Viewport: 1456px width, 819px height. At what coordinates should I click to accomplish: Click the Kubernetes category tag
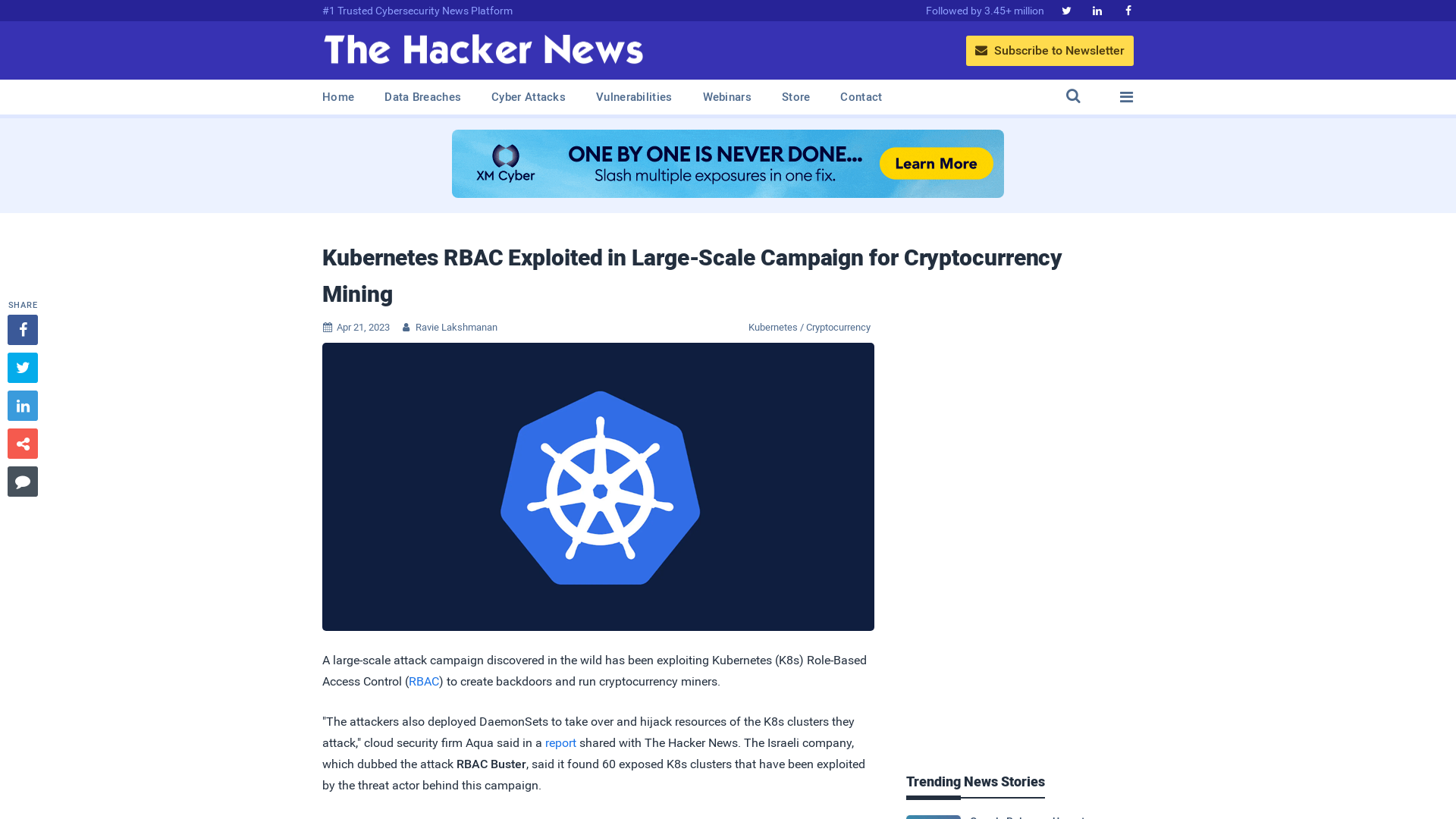pos(772,327)
